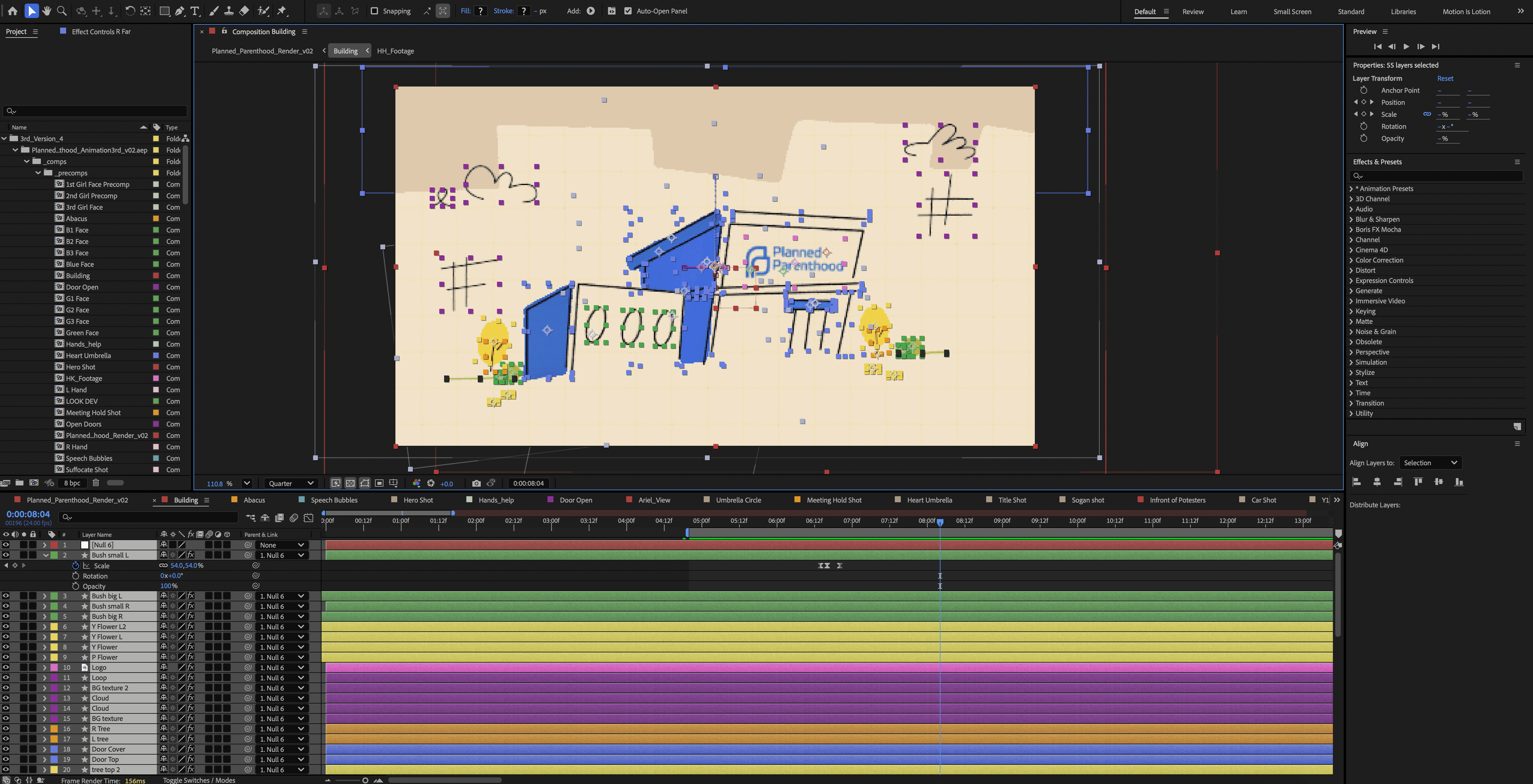Enable the Snapping checkbox

coord(374,11)
